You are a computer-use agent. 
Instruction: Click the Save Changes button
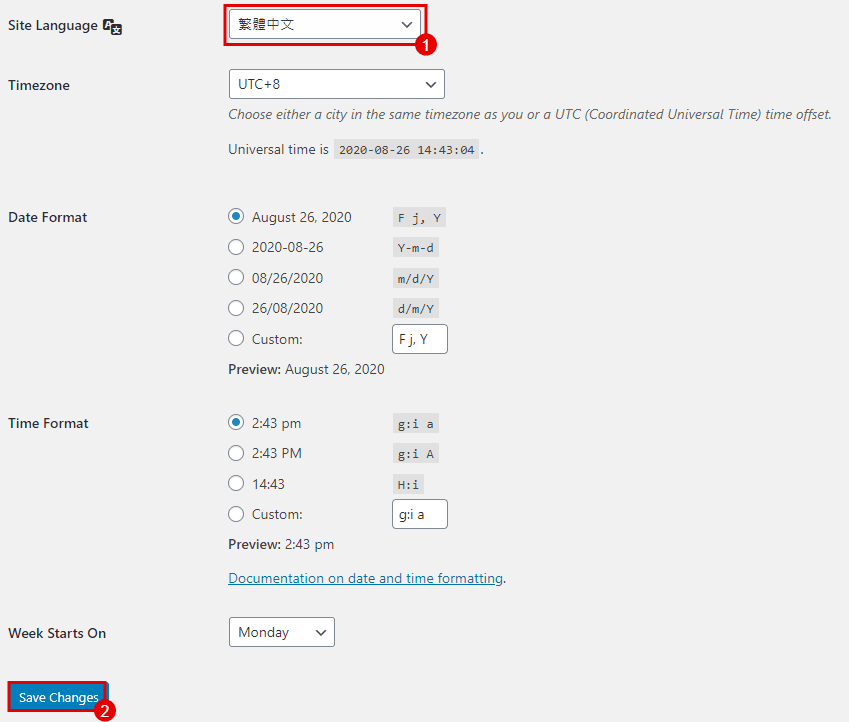click(x=58, y=697)
